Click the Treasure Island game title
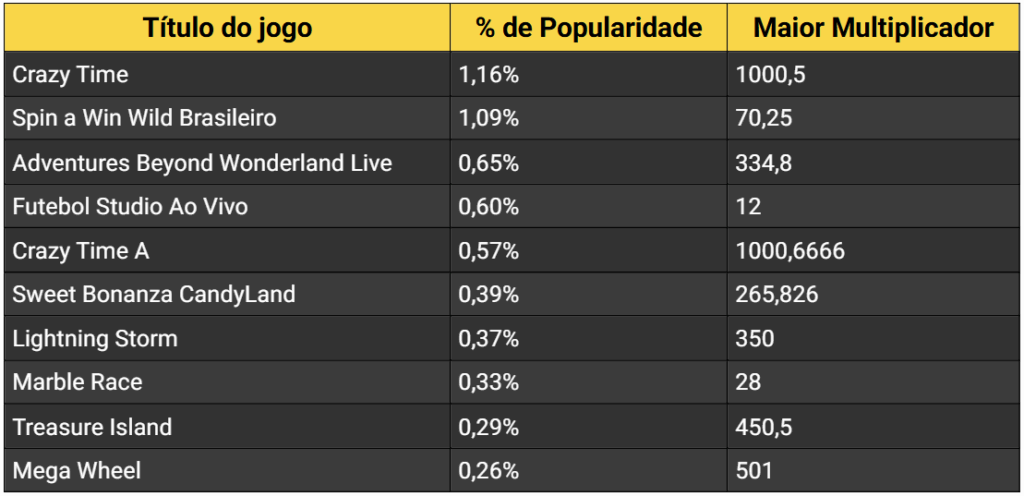 pos(92,427)
